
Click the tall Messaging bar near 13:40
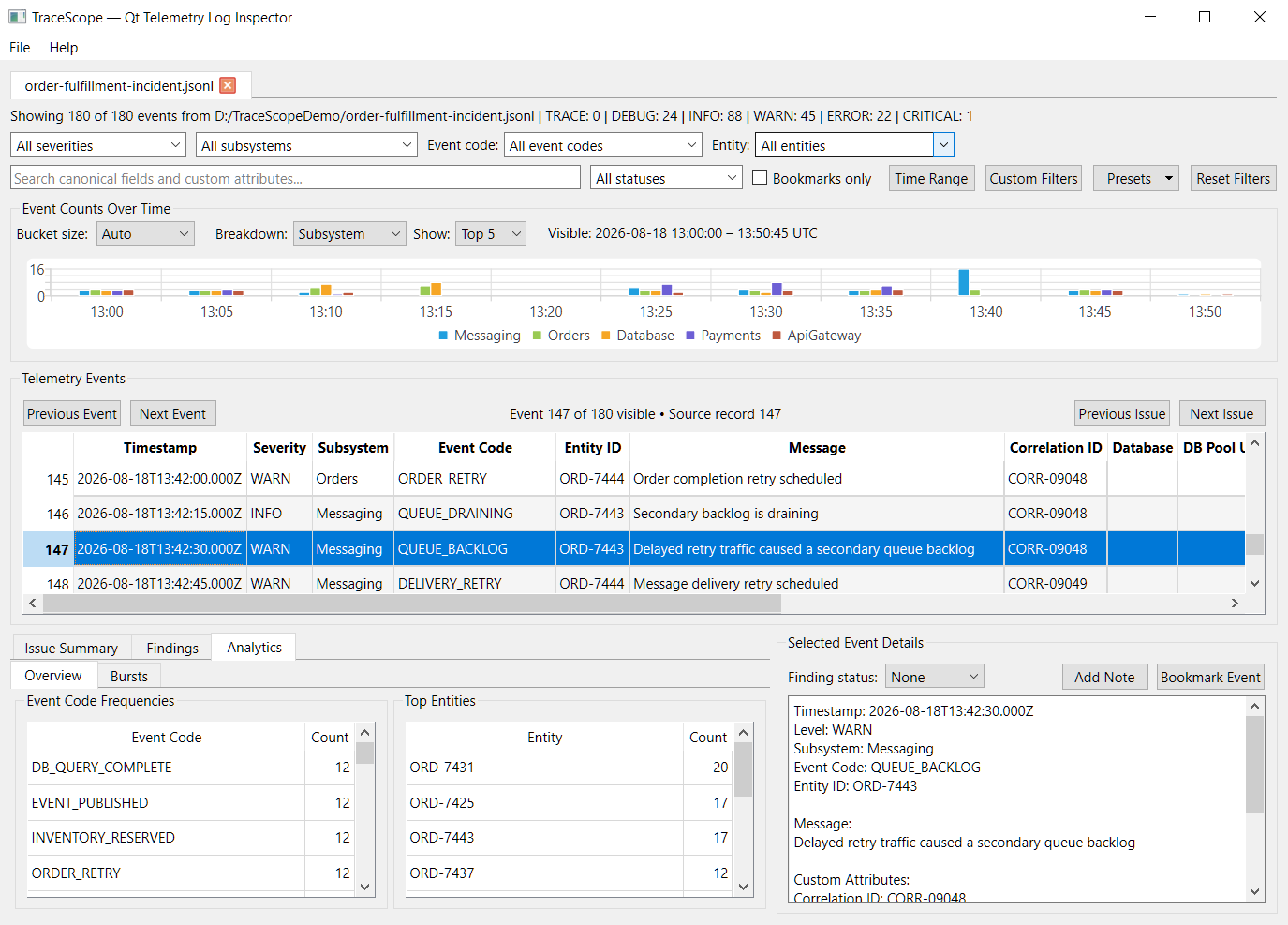click(x=963, y=282)
